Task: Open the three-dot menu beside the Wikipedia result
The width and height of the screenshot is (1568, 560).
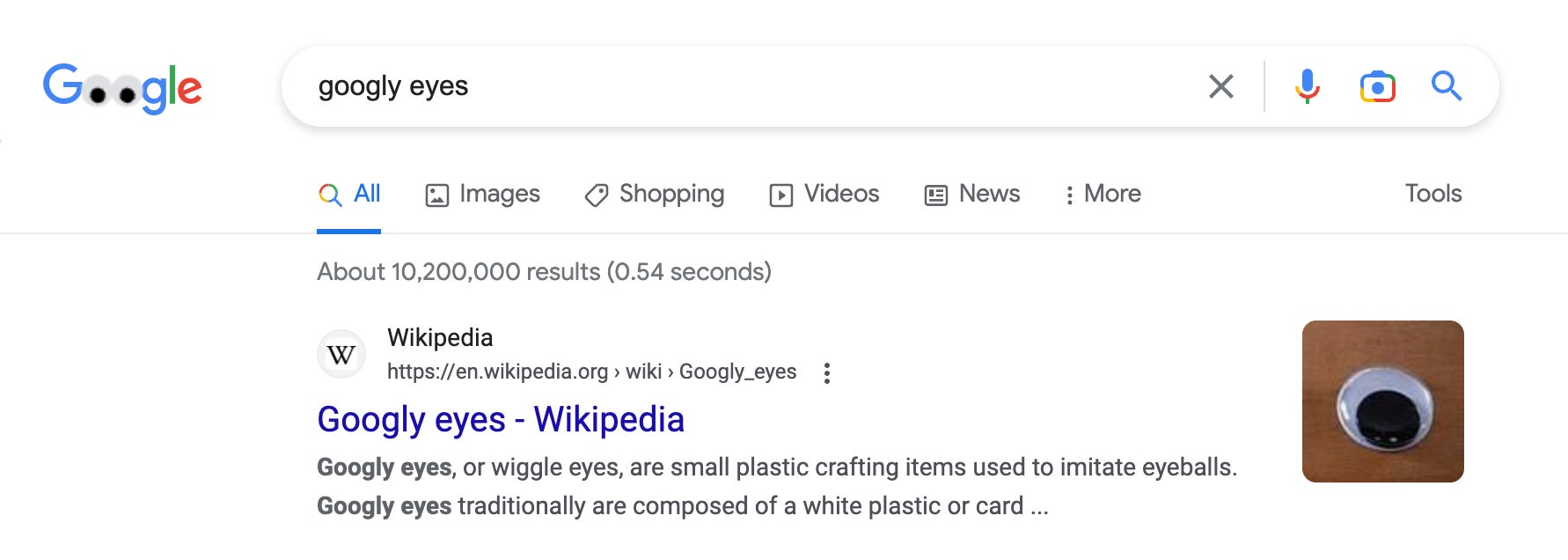Action: coord(826,373)
